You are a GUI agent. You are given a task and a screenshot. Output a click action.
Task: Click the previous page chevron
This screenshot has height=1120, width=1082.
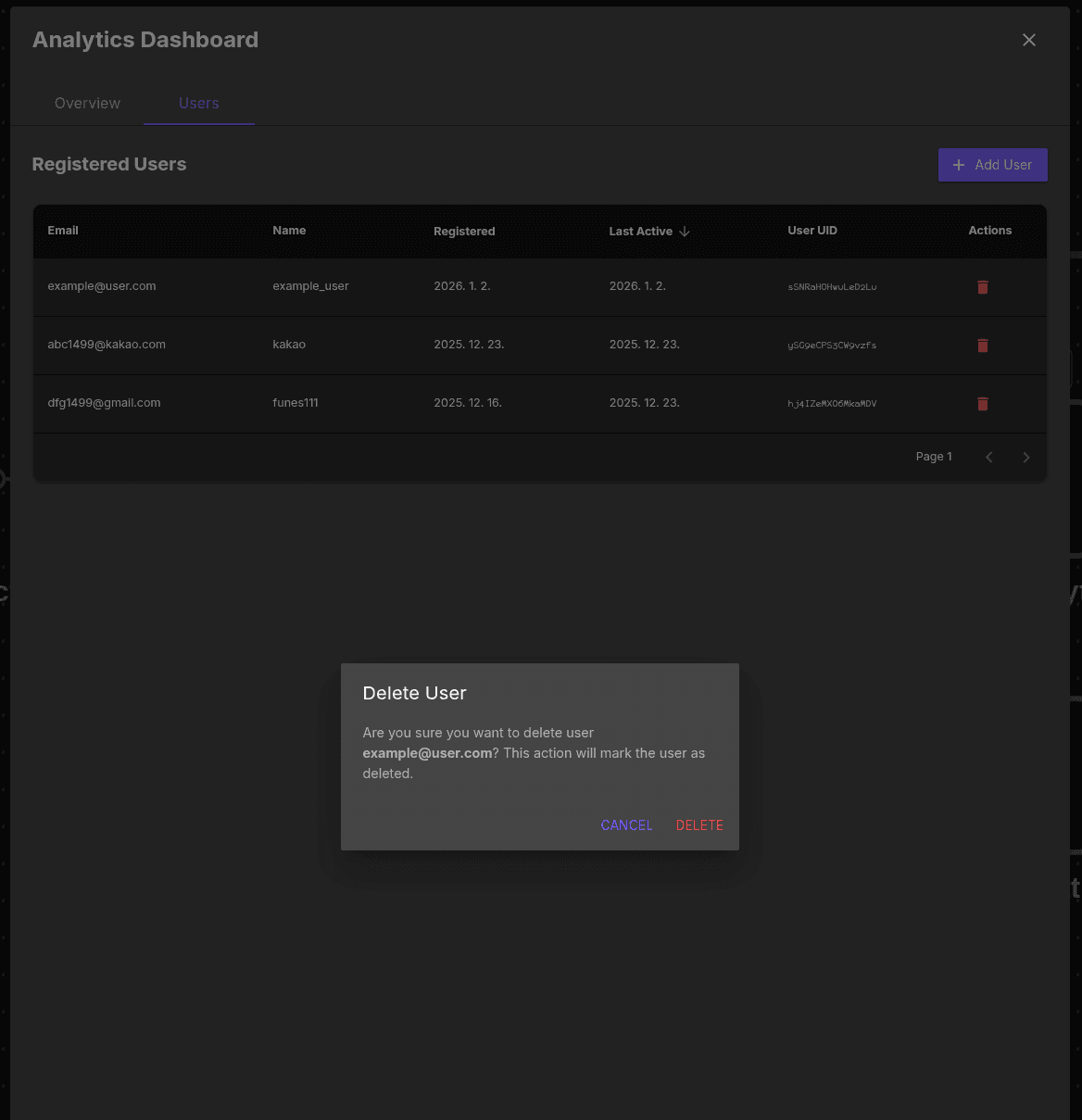tap(988, 457)
